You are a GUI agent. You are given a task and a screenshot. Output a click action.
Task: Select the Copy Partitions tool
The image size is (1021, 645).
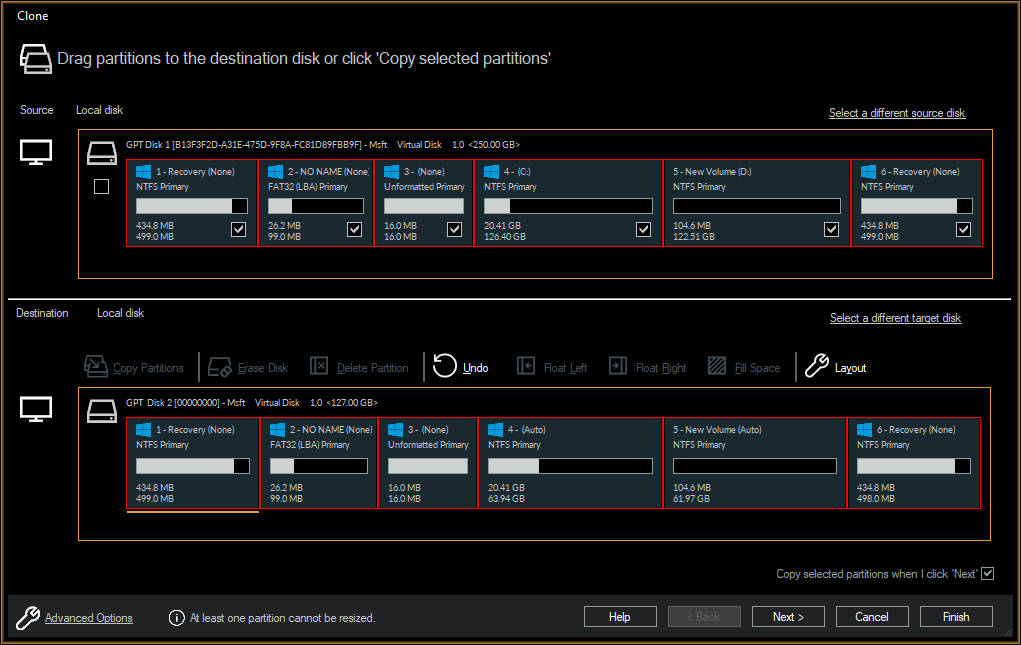[x=134, y=366]
